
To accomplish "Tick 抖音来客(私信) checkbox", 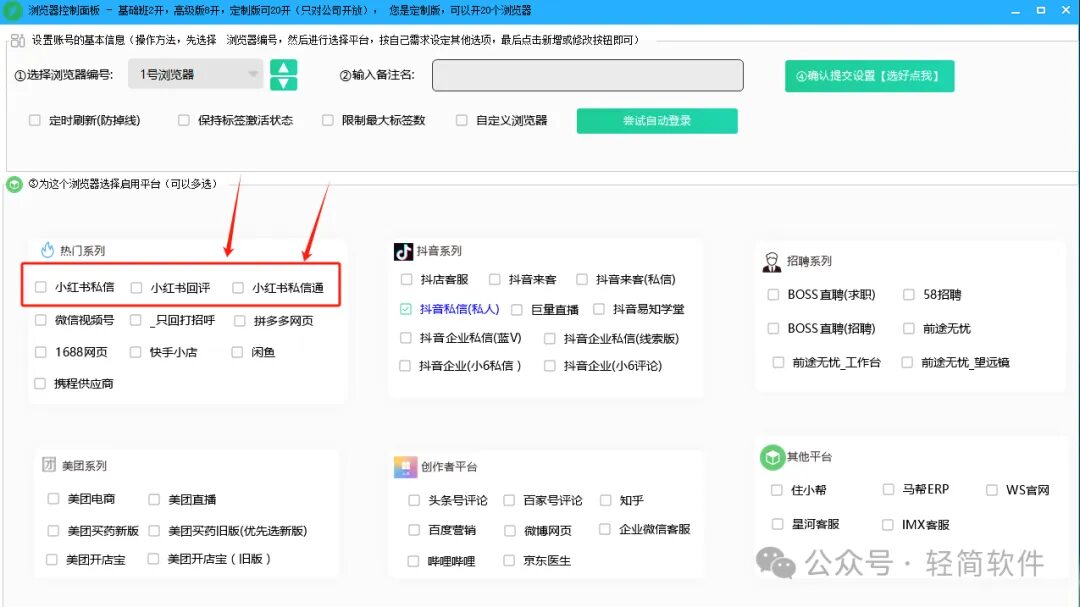I will [582, 279].
